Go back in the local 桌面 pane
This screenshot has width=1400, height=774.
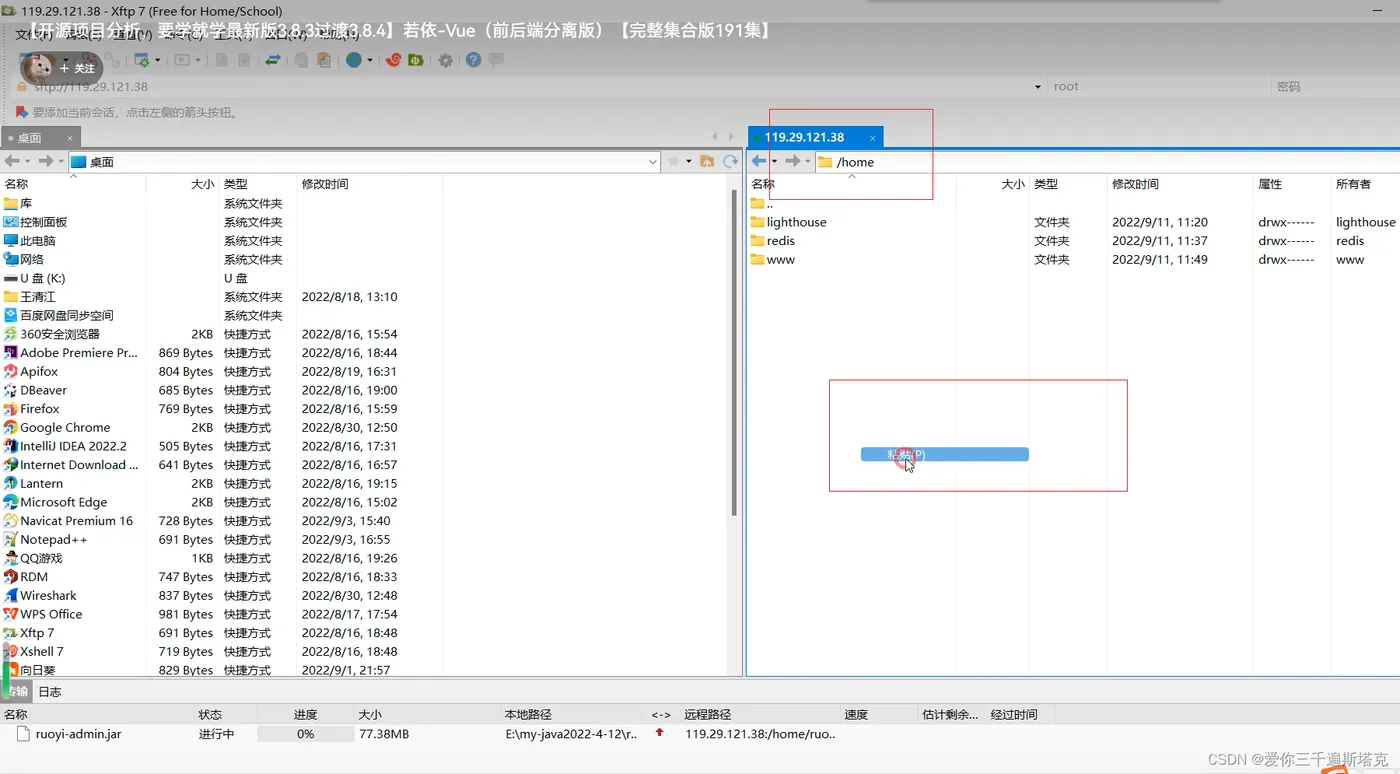click(12, 161)
